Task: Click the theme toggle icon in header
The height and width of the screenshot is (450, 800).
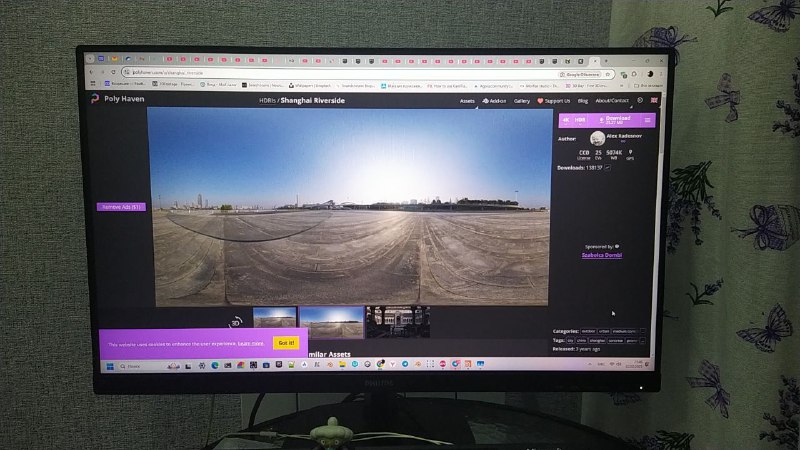Action: click(640, 100)
